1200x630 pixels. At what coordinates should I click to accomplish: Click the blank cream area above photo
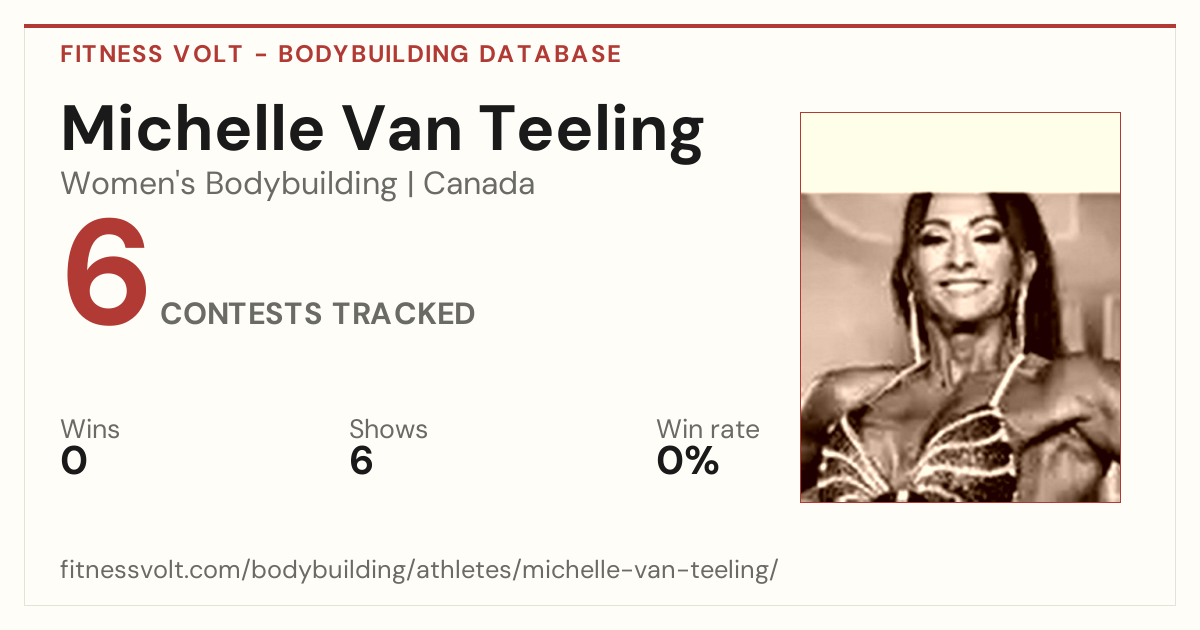pyautogui.click(x=960, y=152)
